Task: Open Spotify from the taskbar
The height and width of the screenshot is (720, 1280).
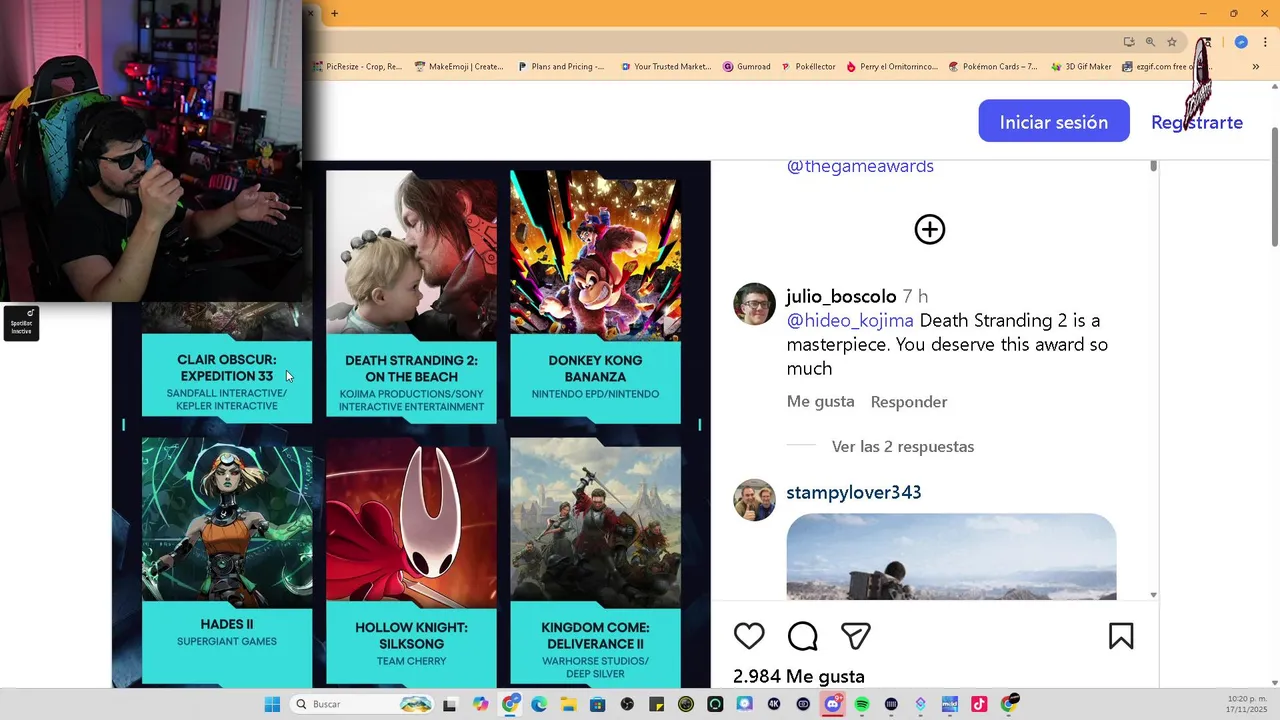Action: click(862, 704)
